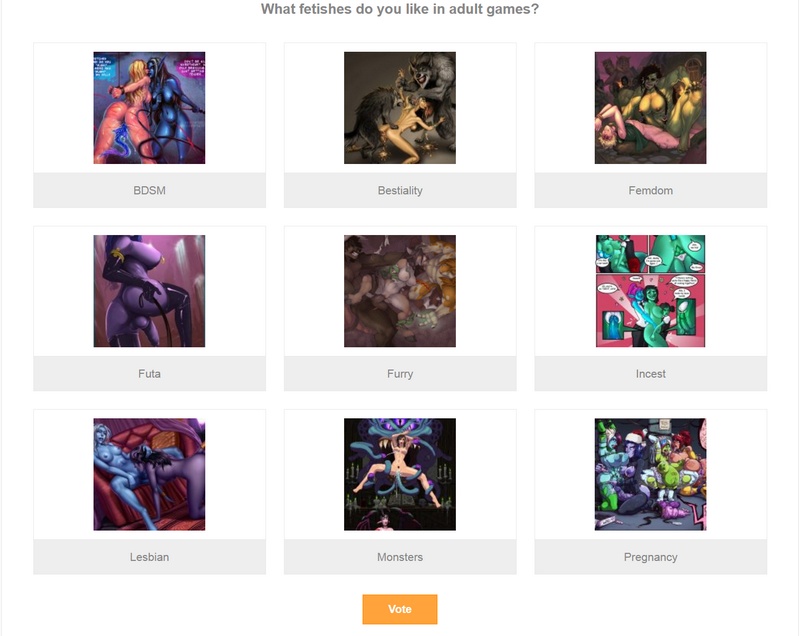Screen dimensions: 800x636
Task: Click the Vote button
Action: coord(399,609)
